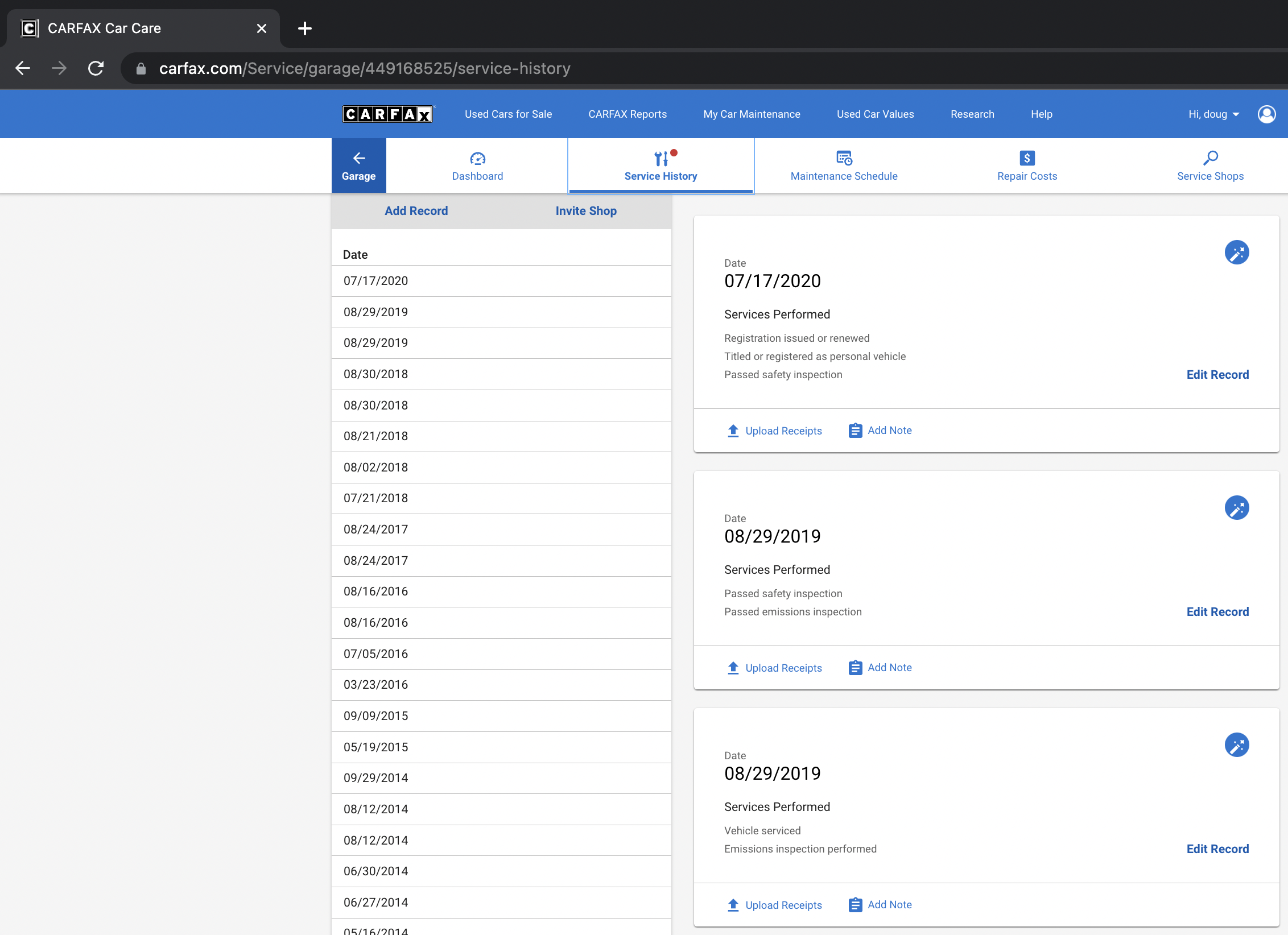The height and width of the screenshot is (935, 1288).
Task: Click upload arrow icon on 07/17/2020 card
Action: coord(733,431)
